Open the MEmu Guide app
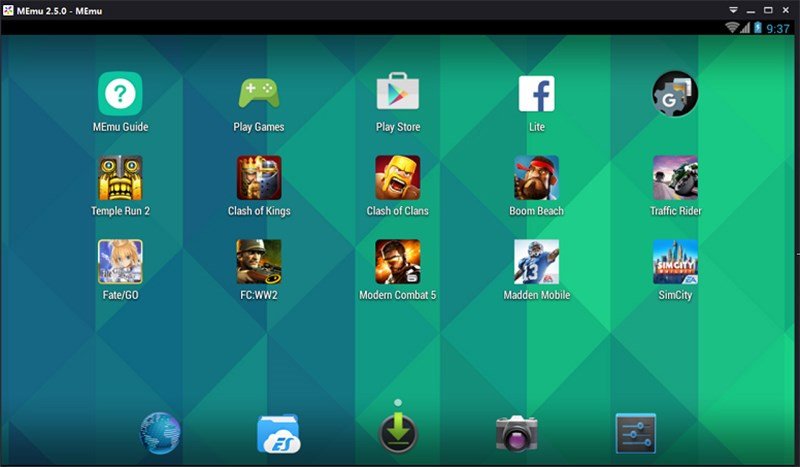Image resolution: width=800 pixels, height=467 pixels. click(x=120, y=94)
